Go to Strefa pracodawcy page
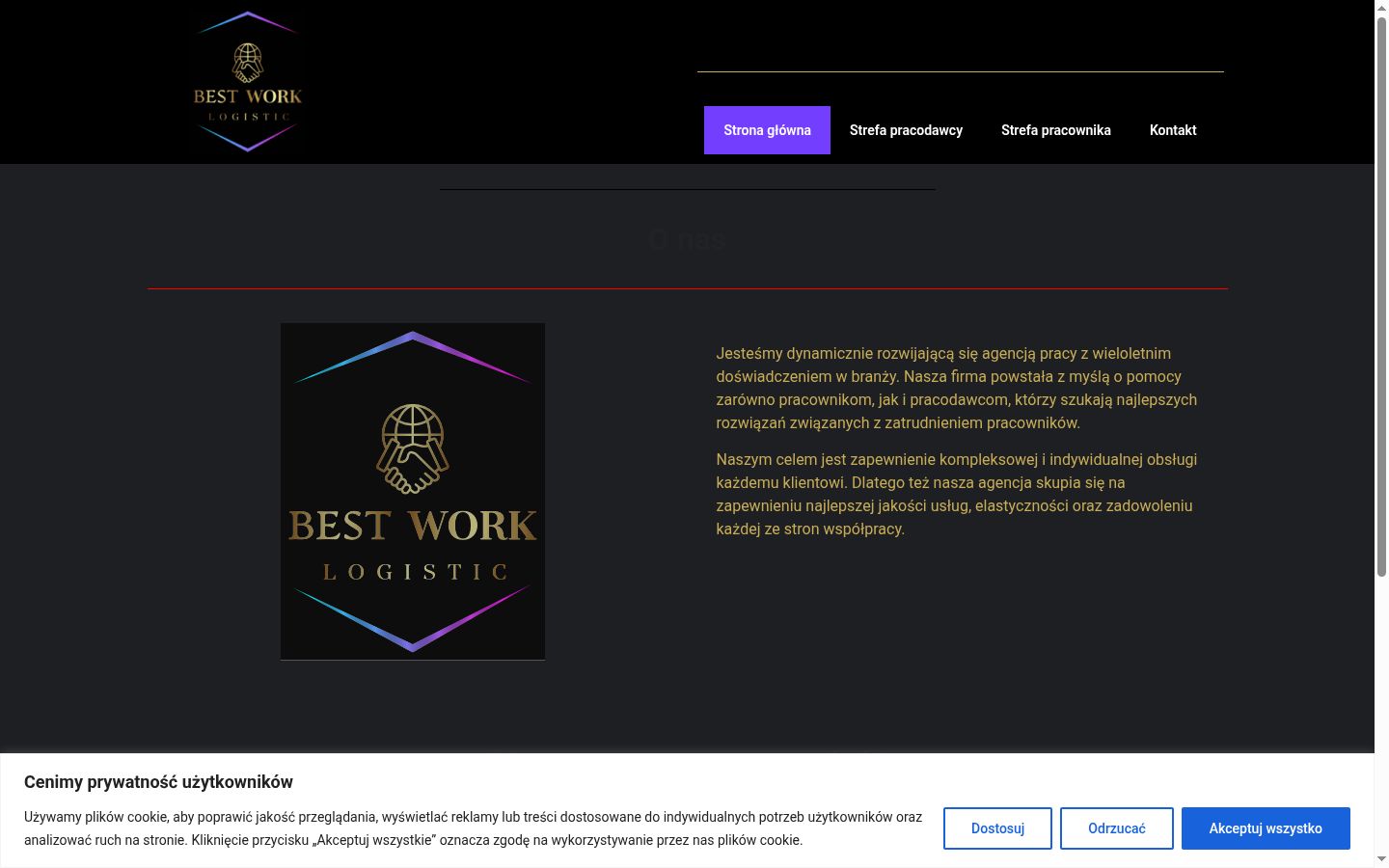This screenshot has height=868, width=1389. tap(906, 130)
